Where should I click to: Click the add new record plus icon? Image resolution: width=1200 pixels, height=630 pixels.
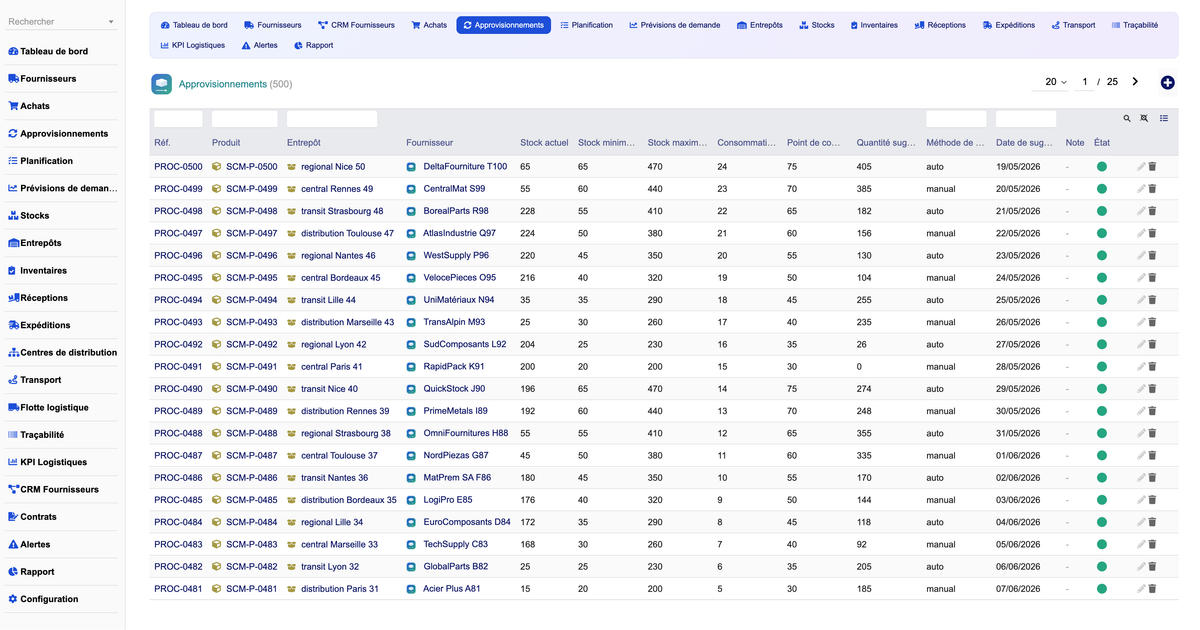click(1167, 82)
